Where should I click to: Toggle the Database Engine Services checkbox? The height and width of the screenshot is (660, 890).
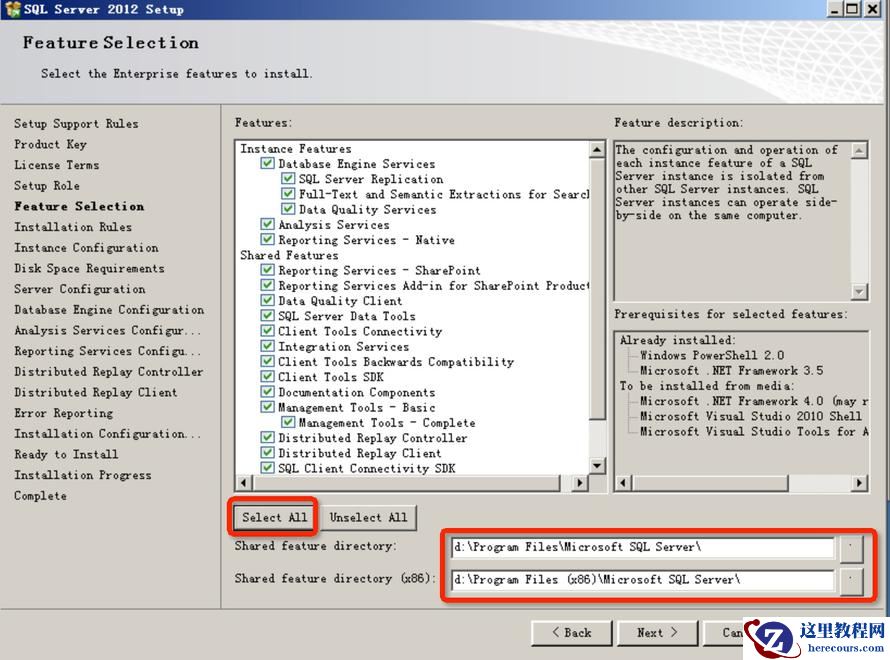tap(267, 163)
